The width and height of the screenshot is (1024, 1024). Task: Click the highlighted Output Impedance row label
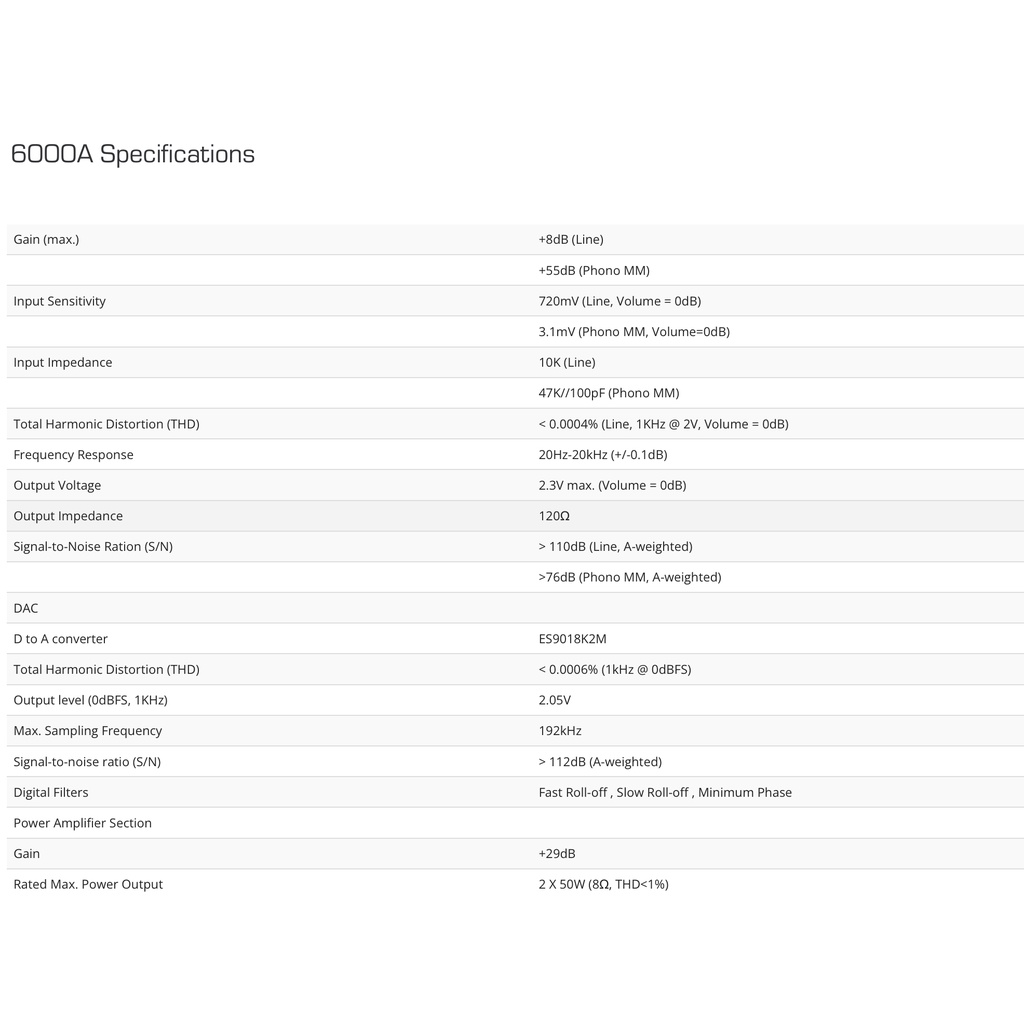pyautogui.click(x=68, y=516)
